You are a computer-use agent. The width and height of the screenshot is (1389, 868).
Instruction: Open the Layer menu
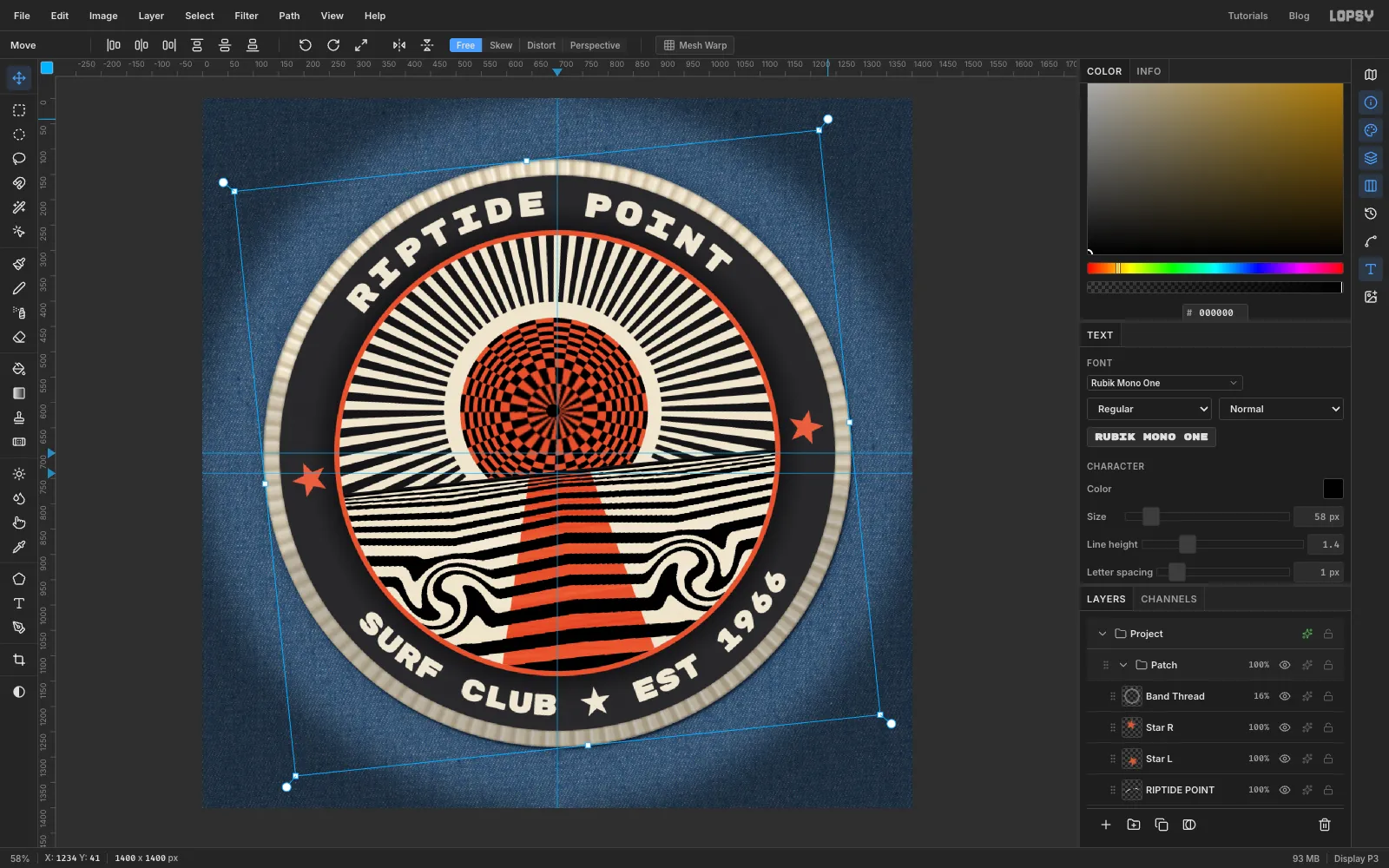click(151, 16)
